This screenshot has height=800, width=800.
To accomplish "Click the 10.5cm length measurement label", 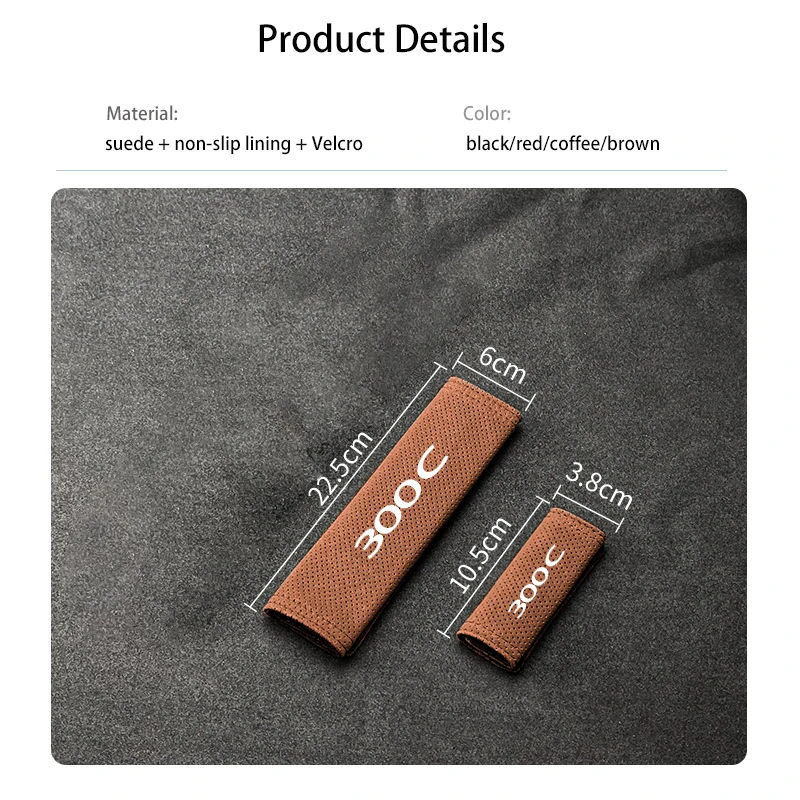I will (x=480, y=554).
